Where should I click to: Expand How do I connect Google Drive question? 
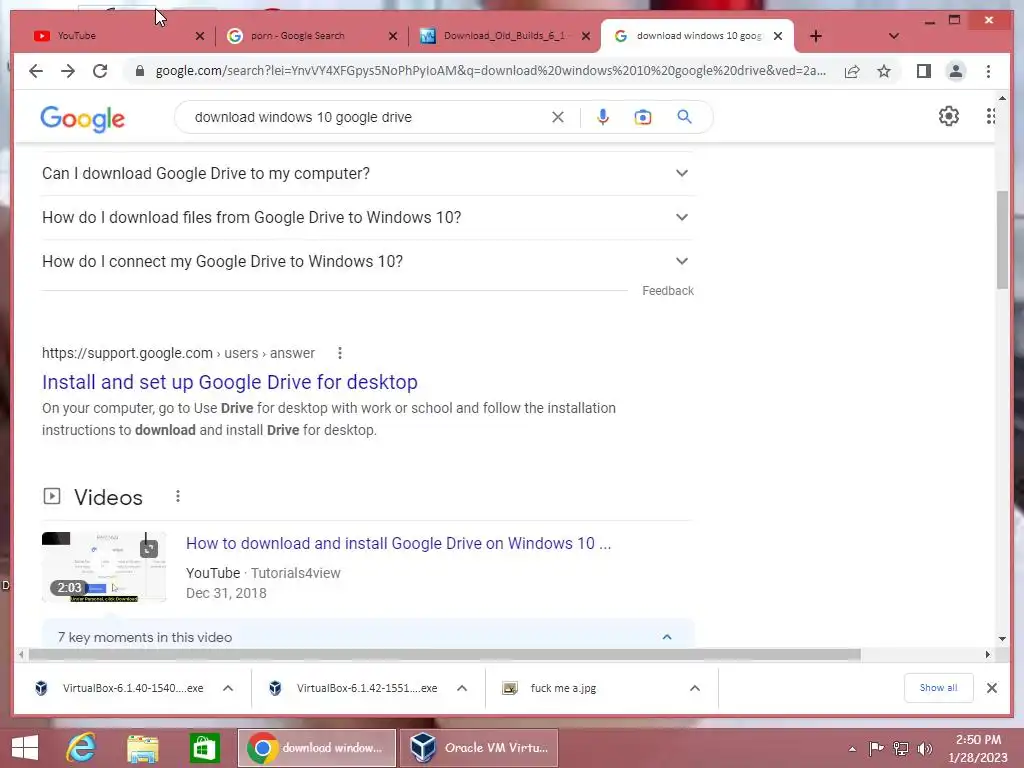click(367, 261)
